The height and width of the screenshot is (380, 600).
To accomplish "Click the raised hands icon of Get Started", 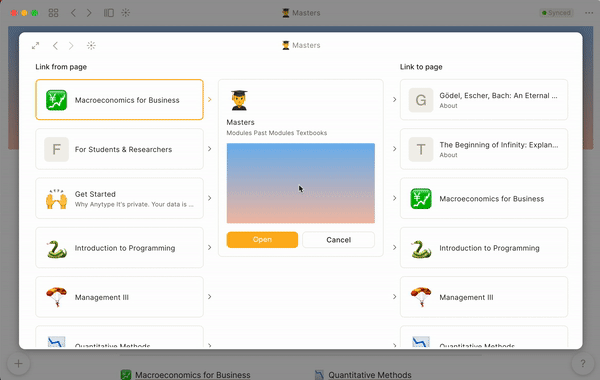I will (57, 199).
